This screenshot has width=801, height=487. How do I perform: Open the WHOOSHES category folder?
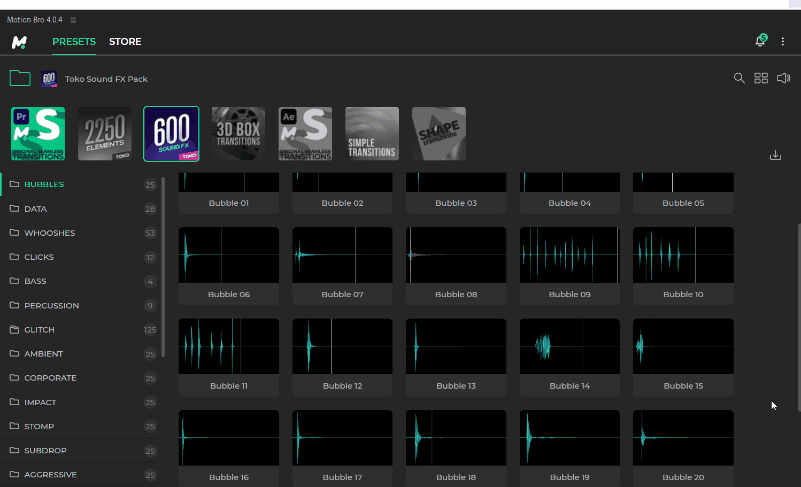click(x=50, y=233)
